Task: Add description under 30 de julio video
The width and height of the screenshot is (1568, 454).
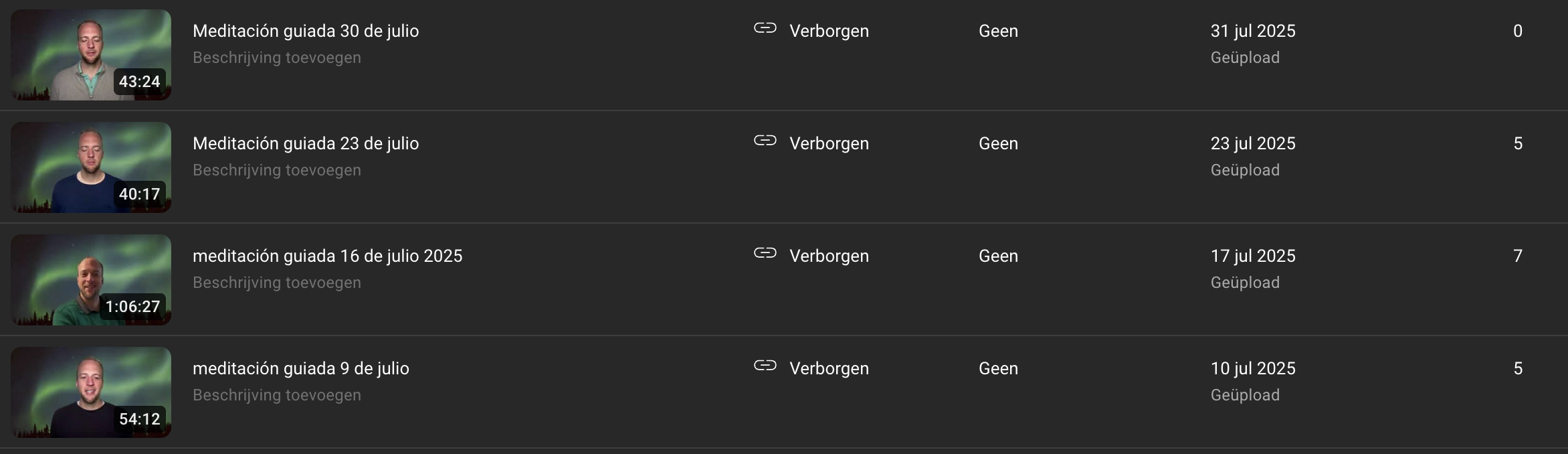Action: click(277, 58)
